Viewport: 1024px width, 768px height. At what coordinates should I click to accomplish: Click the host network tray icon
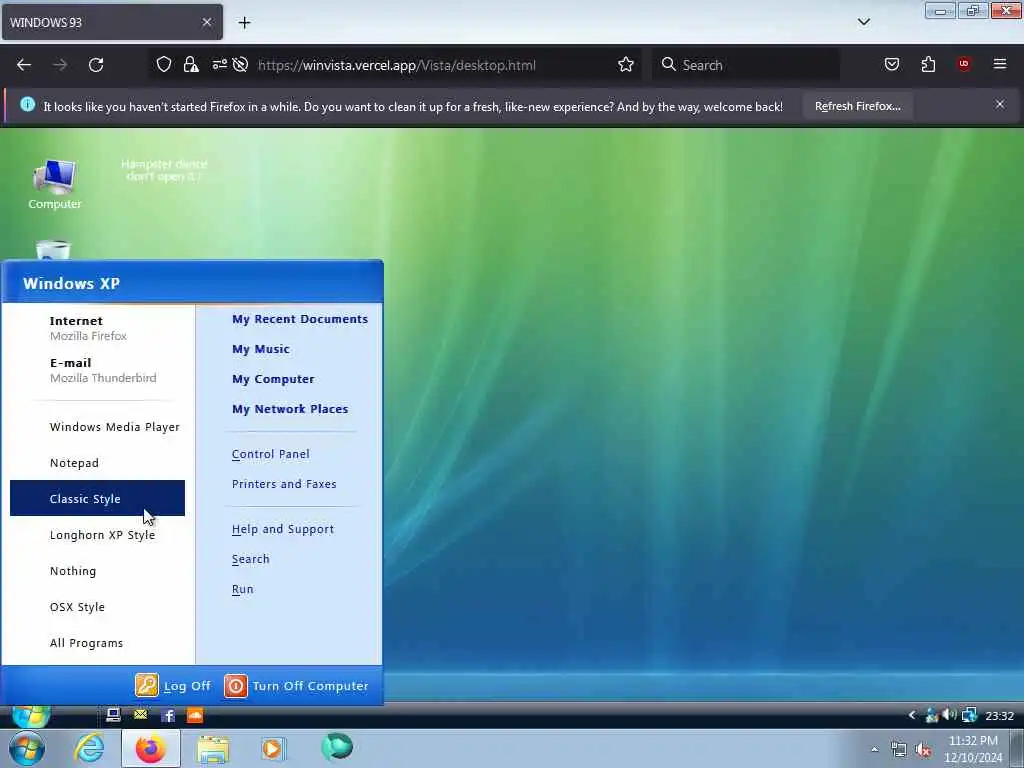point(899,750)
